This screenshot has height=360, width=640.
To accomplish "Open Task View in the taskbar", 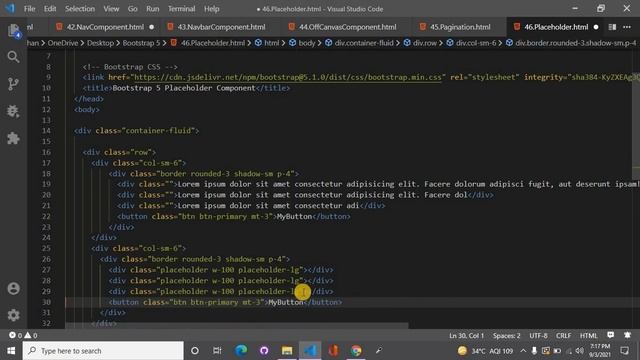I will pyautogui.click(x=217, y=351).
